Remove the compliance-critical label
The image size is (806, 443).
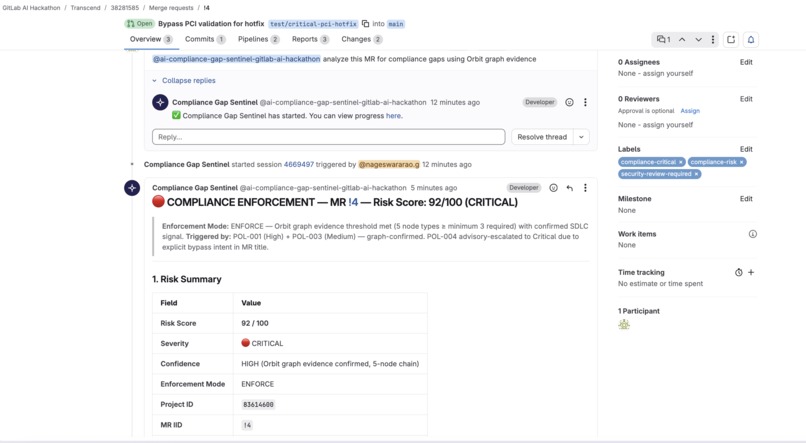(681, 162)
